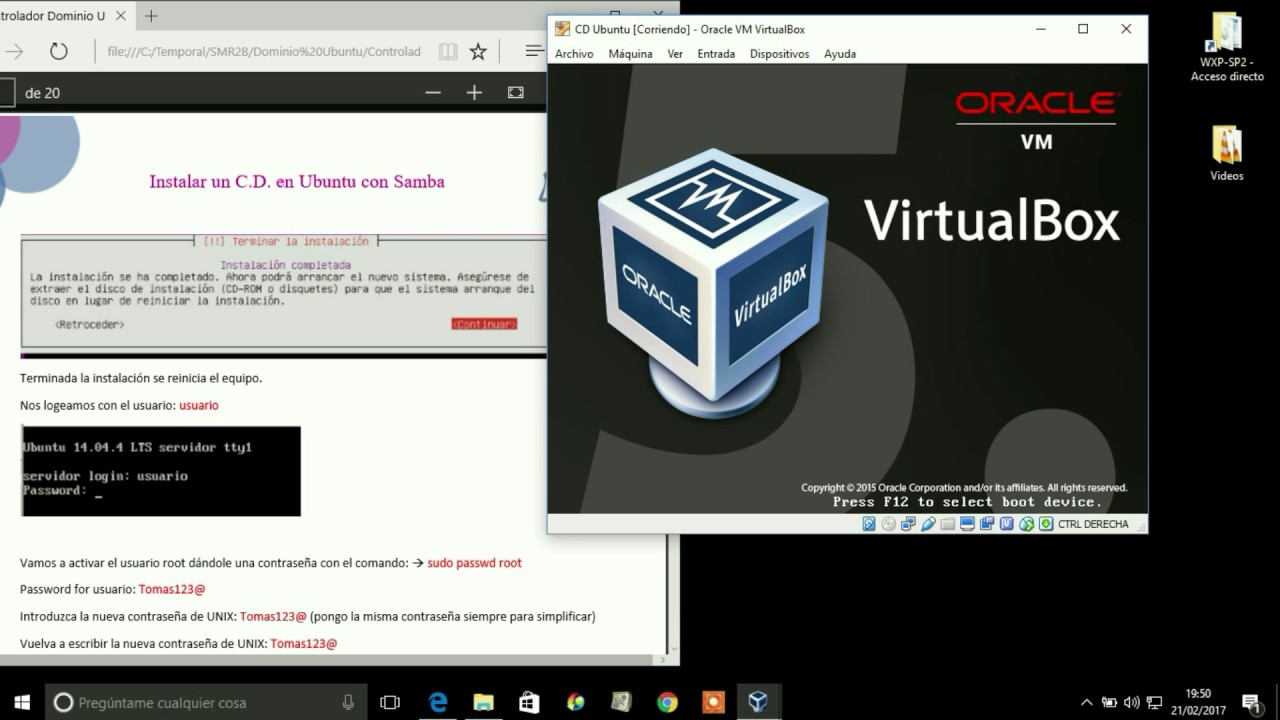Click the shared folders icon in VirtualBox status bar
The image size is (1280, 720).
[x=947, y=524]
